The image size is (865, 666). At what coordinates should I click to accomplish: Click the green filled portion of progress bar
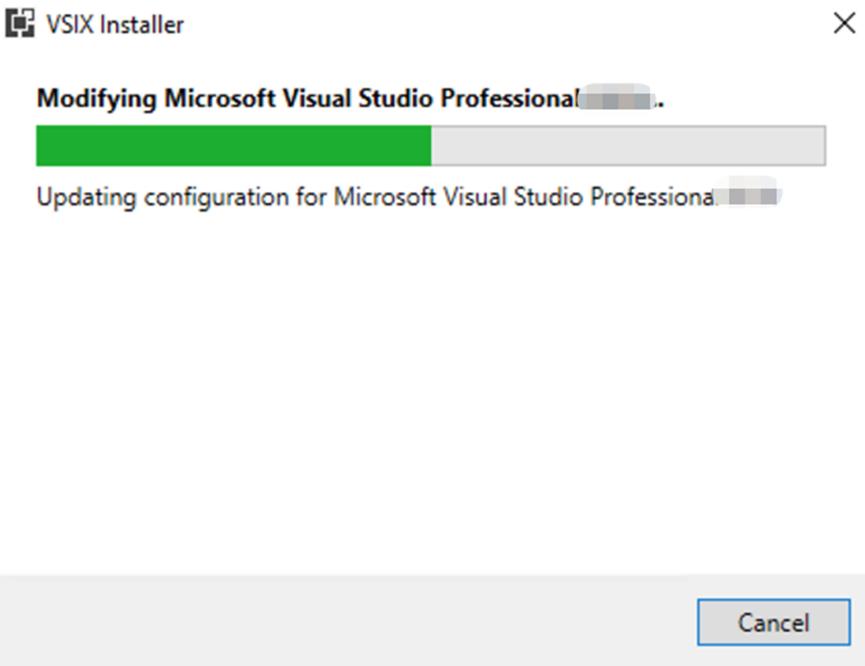233,146
